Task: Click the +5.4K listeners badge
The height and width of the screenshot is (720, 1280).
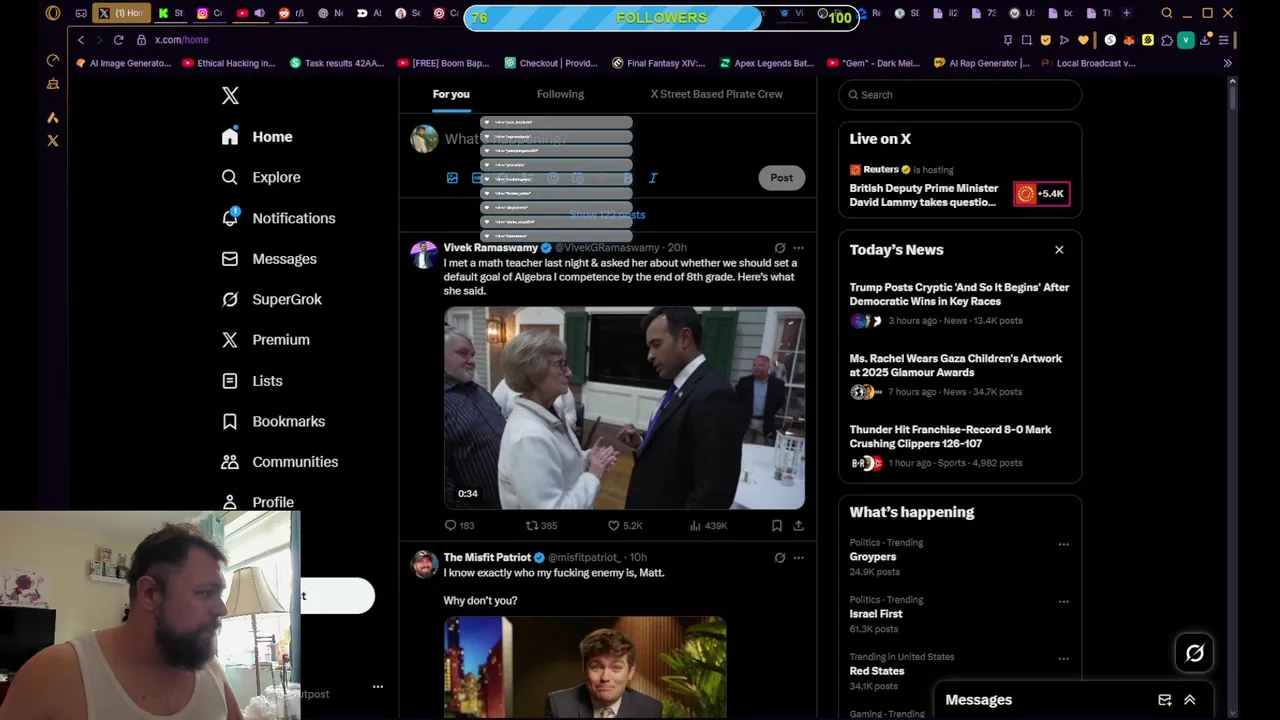Action: (x=1041, y=194)
